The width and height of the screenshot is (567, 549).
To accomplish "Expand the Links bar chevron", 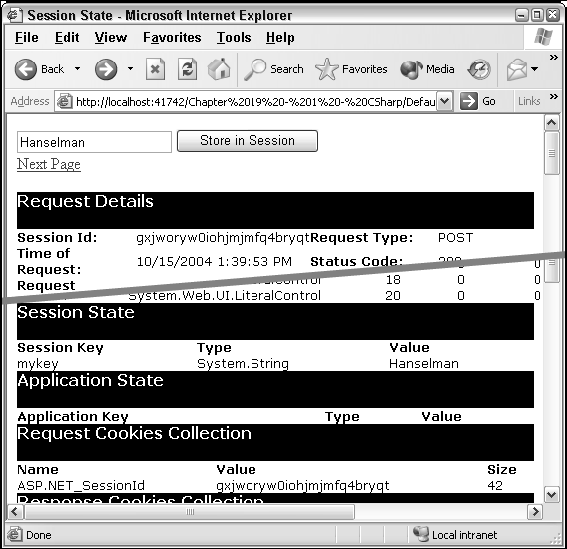I will point(553,96).
